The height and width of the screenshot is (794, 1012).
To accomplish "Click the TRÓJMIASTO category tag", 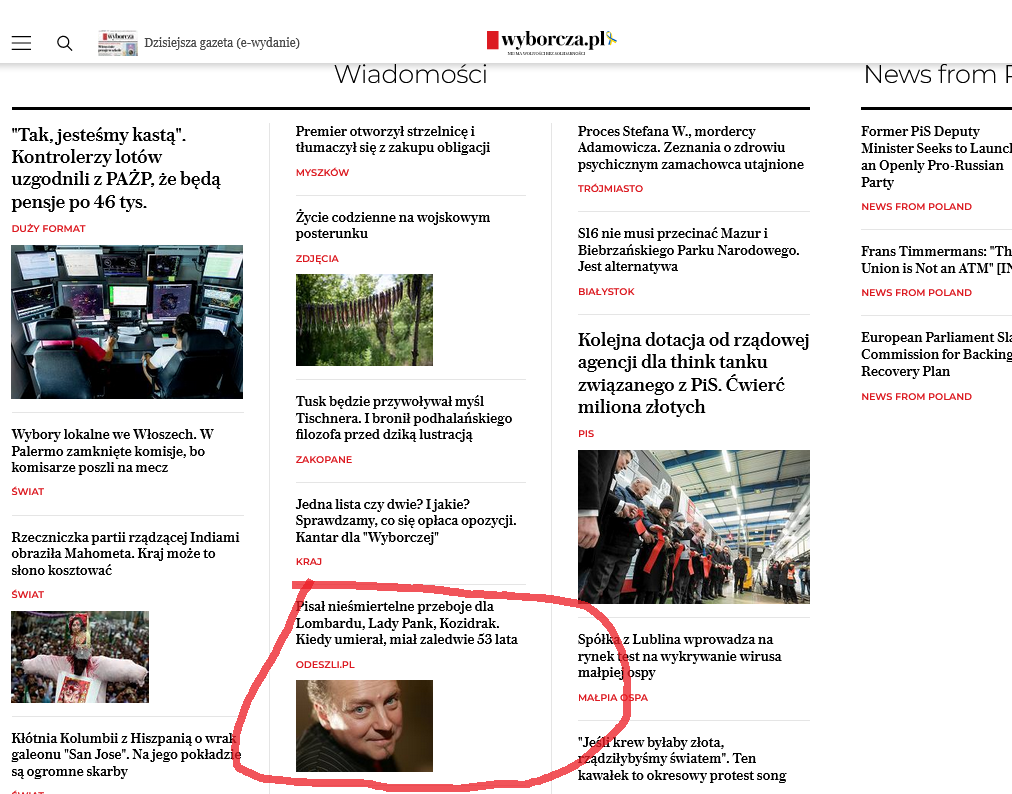I will pyautogui.click(x=610, y=189).
